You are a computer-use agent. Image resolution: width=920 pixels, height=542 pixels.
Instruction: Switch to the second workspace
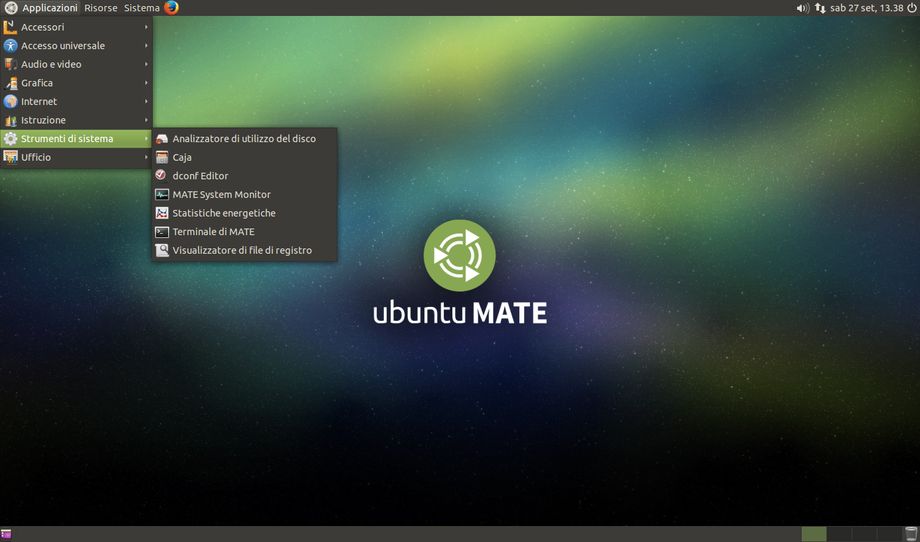(840, 534)
